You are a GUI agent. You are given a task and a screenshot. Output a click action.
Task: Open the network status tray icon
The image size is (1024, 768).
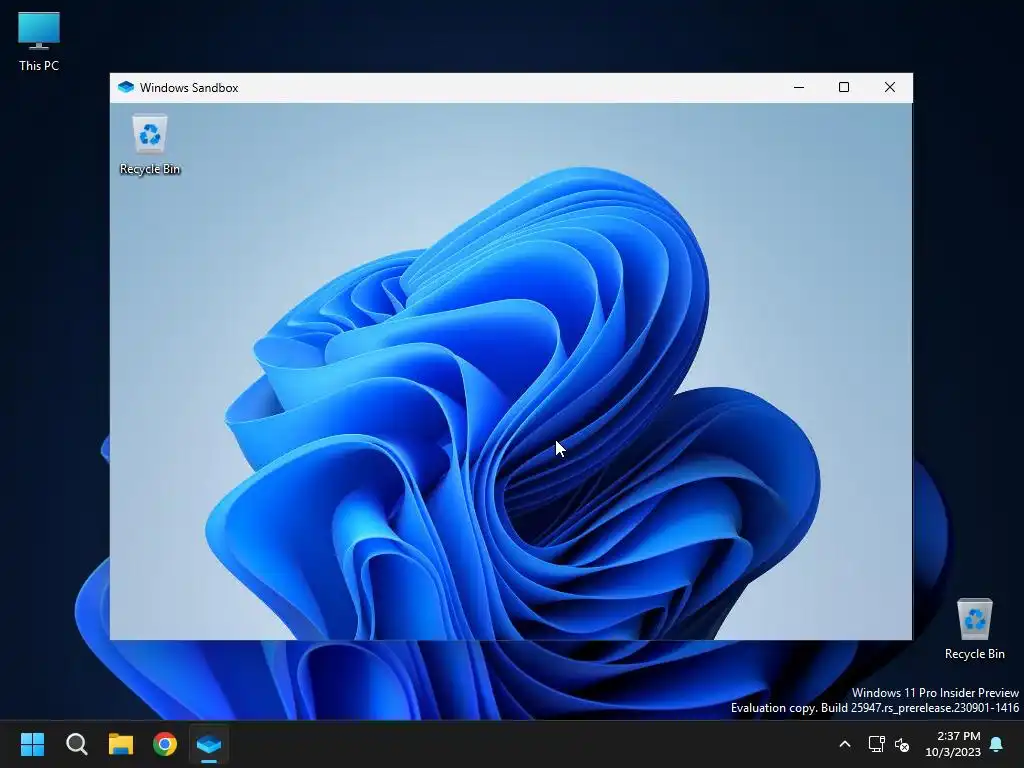pos(876,744)
